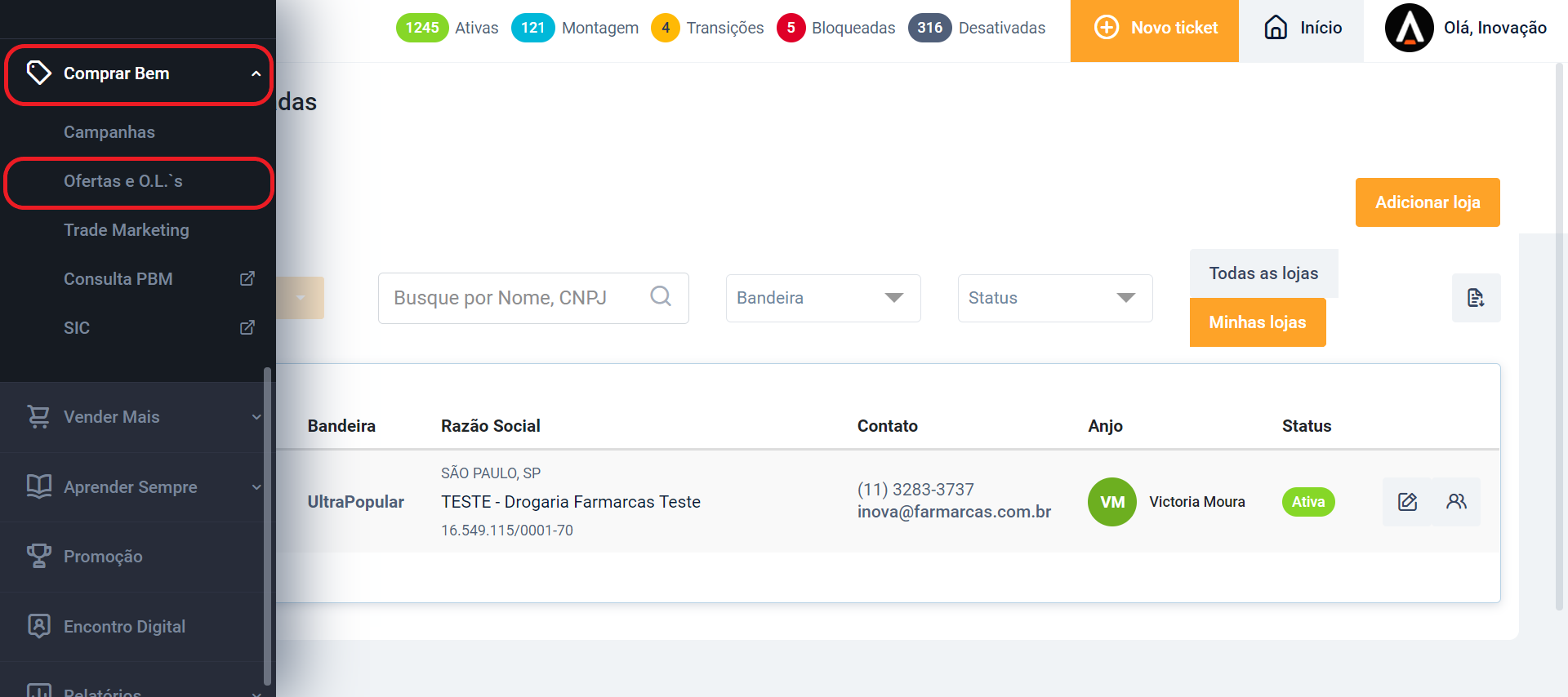Click the magnifier search icon

point(661,296)
